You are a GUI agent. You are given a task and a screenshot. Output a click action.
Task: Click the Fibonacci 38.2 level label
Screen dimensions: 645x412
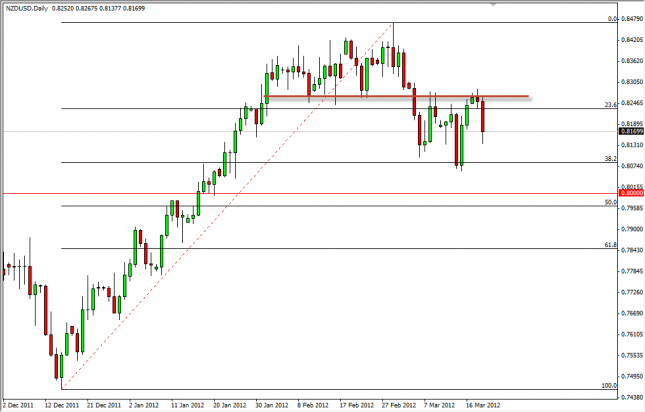point(611,159)
